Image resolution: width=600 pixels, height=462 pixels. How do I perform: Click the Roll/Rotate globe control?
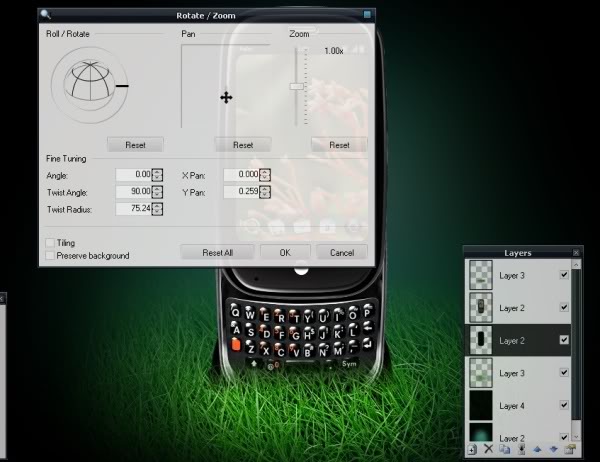90,85
